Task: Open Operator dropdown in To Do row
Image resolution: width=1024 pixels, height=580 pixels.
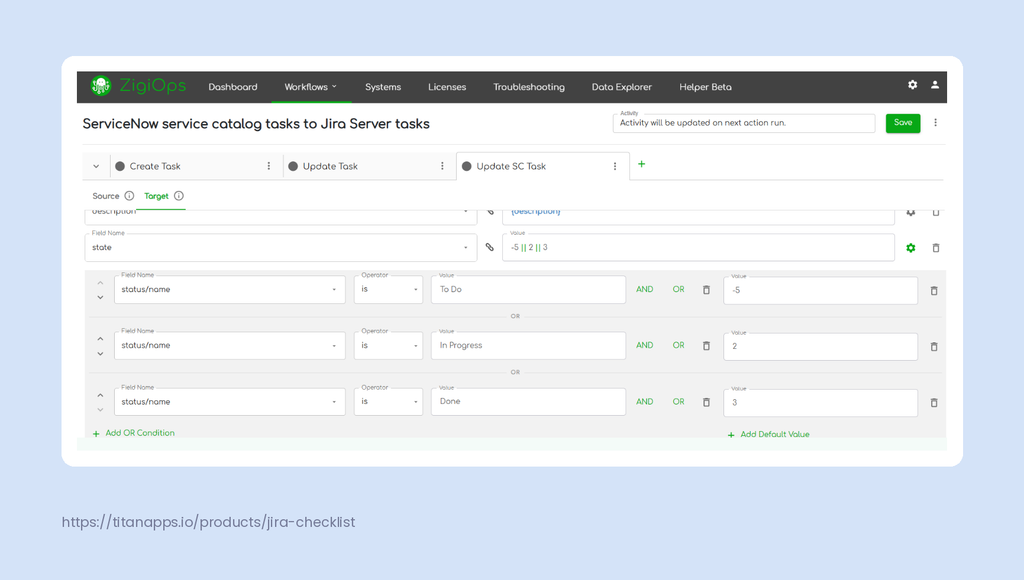Action: tap(389, 289)
